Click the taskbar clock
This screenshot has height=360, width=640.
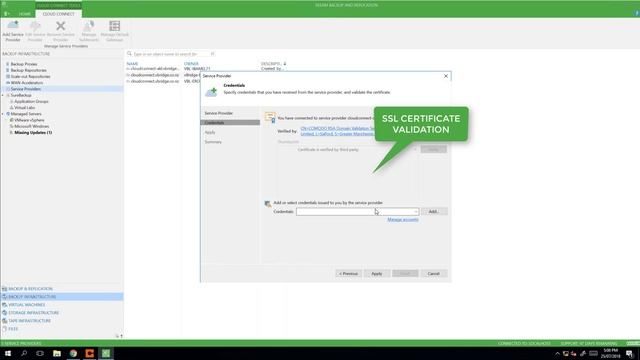tap(611, 353)
